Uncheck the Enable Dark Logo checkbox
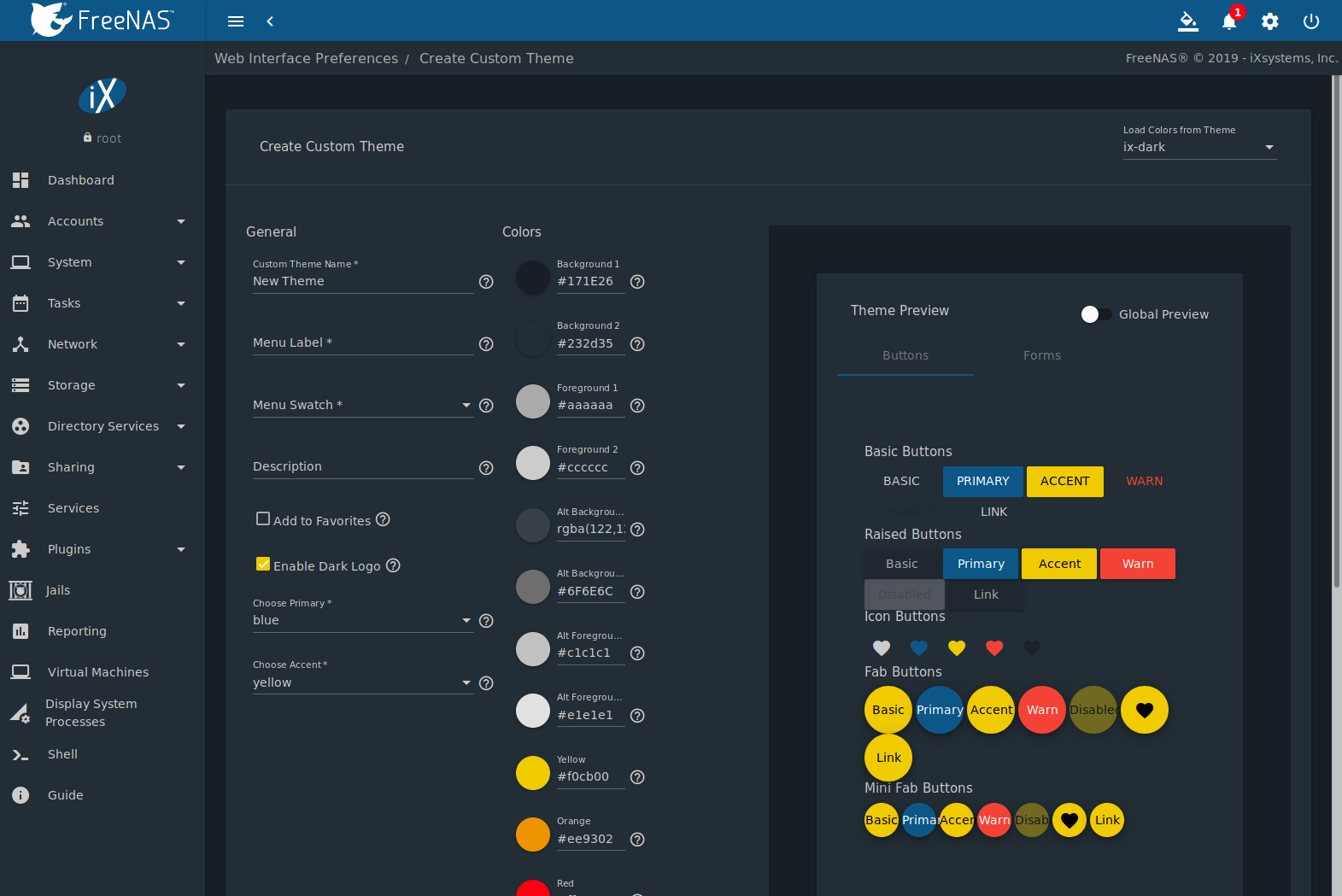 click(x=263, y=564)
